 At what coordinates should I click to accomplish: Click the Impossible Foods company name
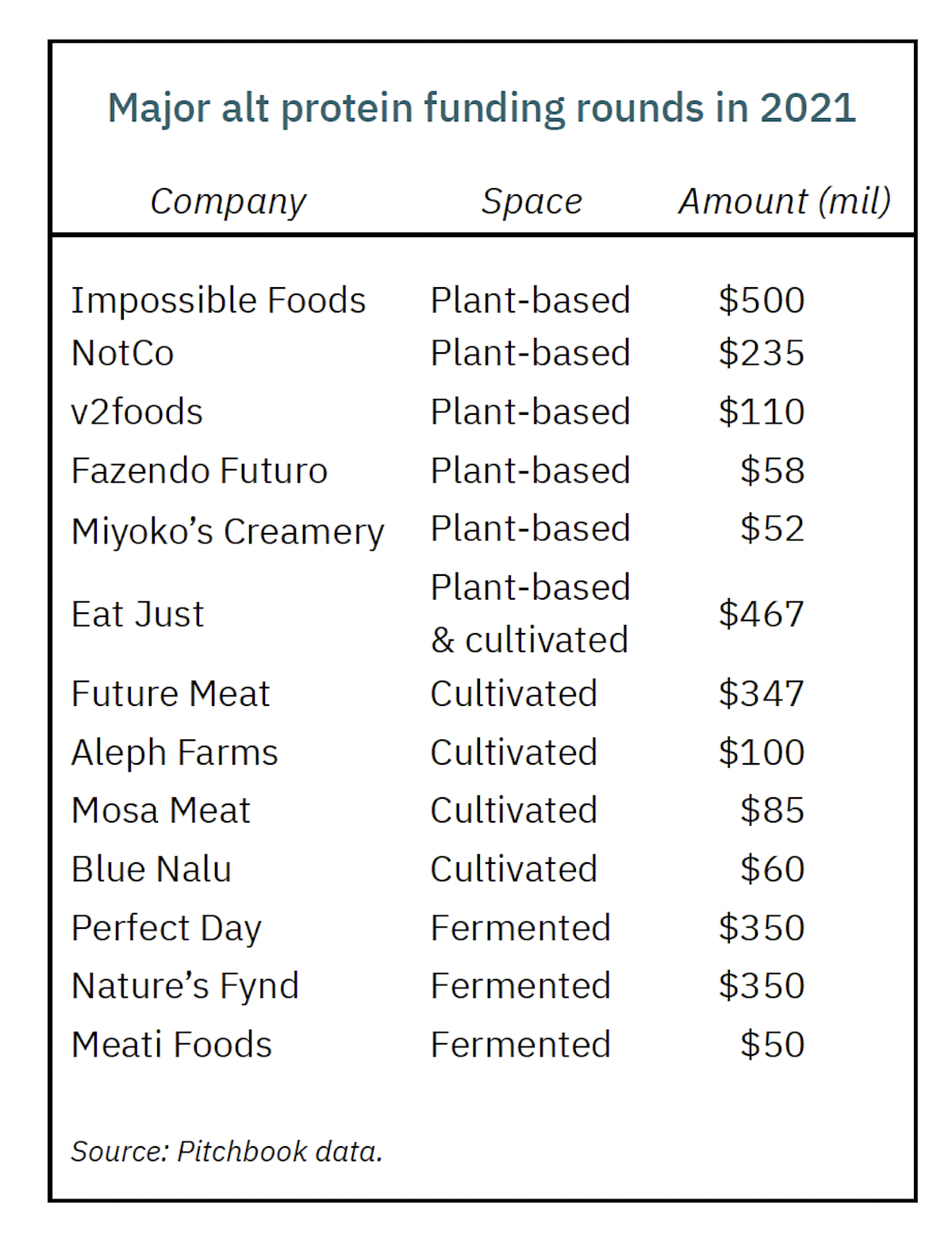pos(218,301)
